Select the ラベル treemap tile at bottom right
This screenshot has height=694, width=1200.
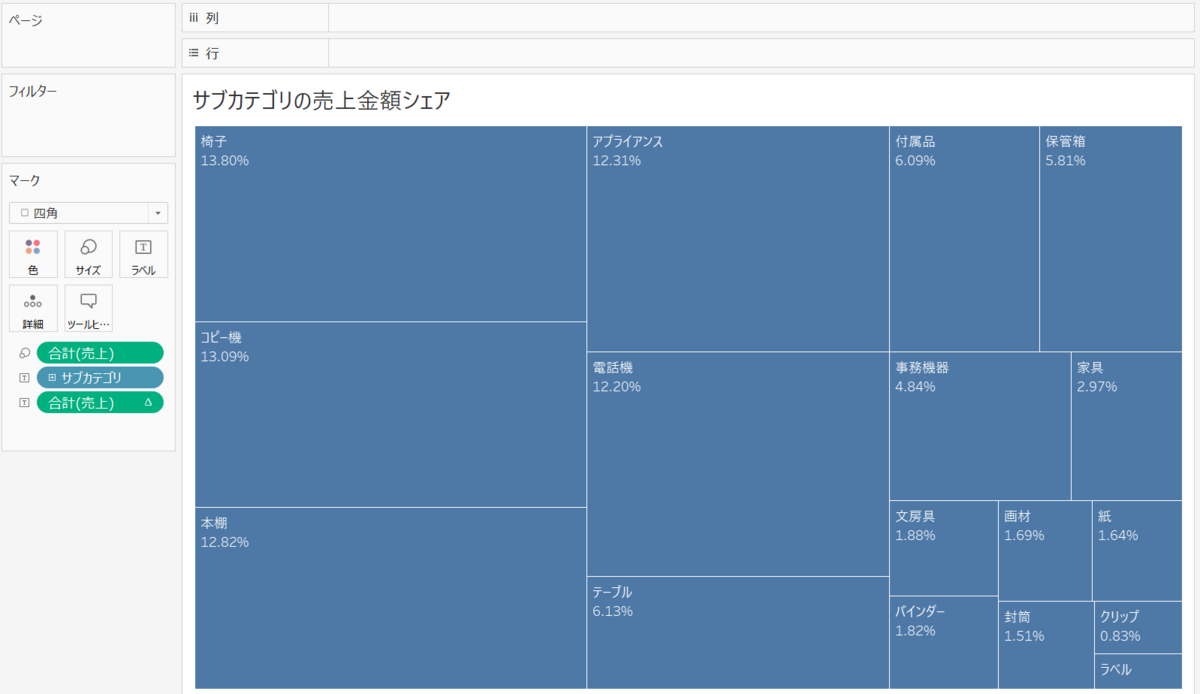coord(1139,672)
